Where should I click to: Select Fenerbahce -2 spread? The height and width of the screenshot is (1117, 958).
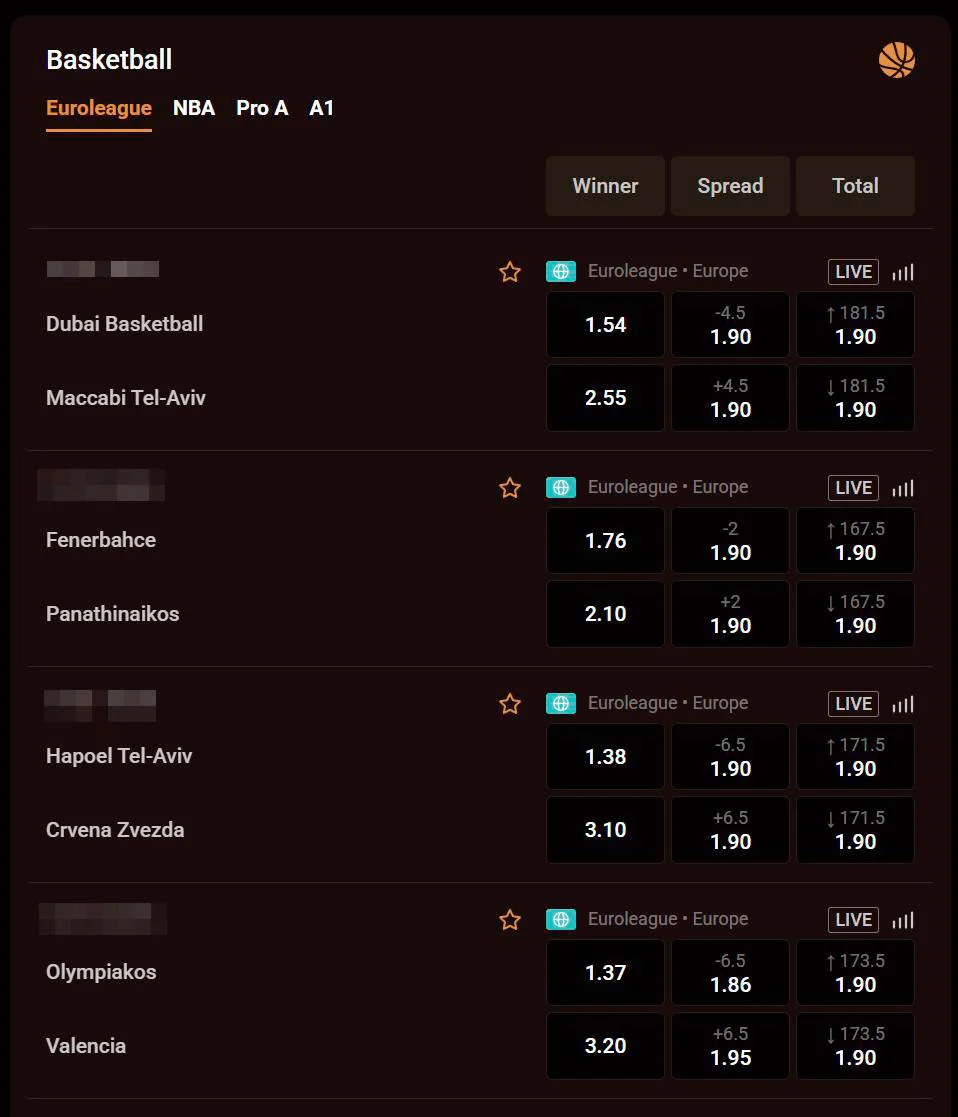point(730,541)
